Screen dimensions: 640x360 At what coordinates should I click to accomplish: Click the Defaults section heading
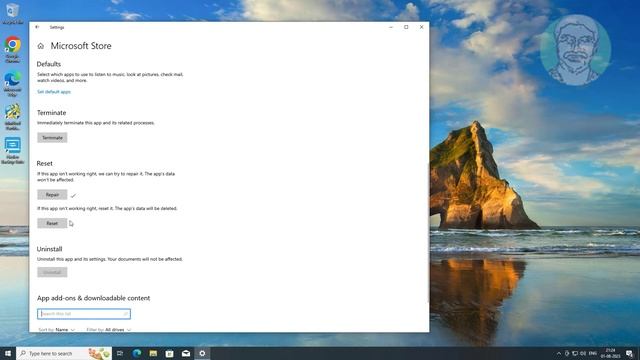(49, 64)
